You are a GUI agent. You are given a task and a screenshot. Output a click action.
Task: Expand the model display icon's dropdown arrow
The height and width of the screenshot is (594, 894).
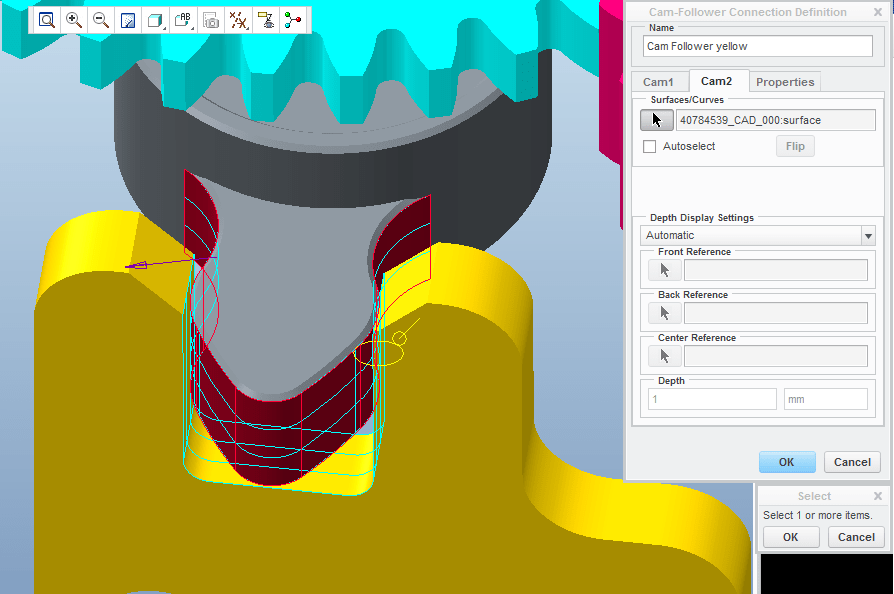click(163, 27)
